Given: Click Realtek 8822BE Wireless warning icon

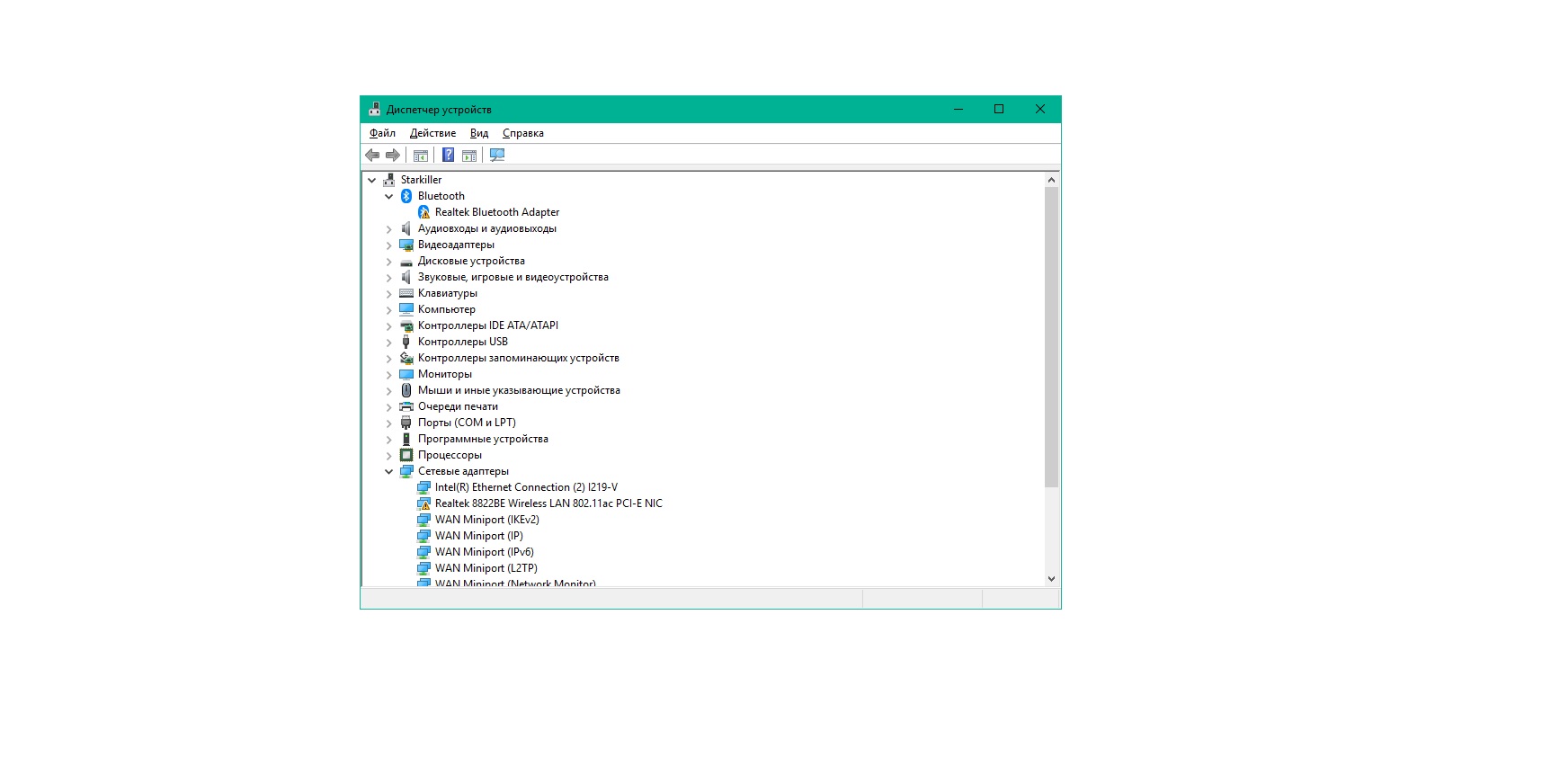Looking at the screenshot, I should click(424, 503).
